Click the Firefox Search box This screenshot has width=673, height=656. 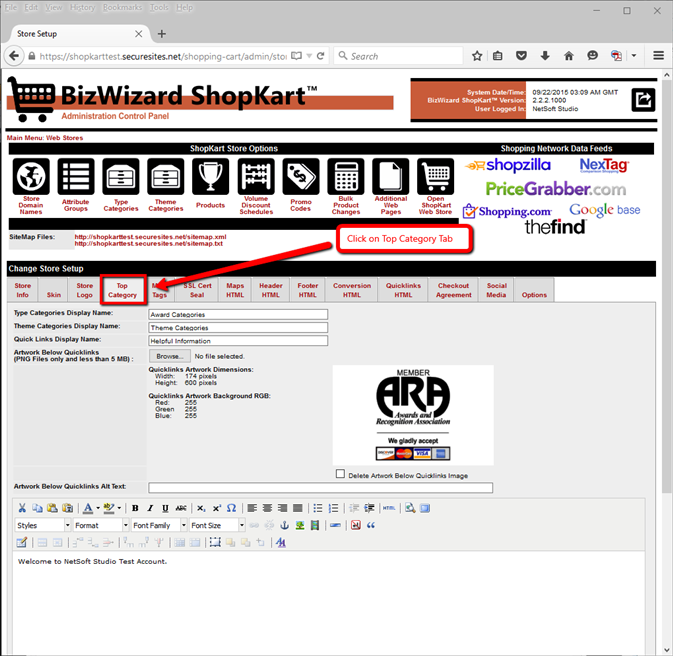(399, 56)
